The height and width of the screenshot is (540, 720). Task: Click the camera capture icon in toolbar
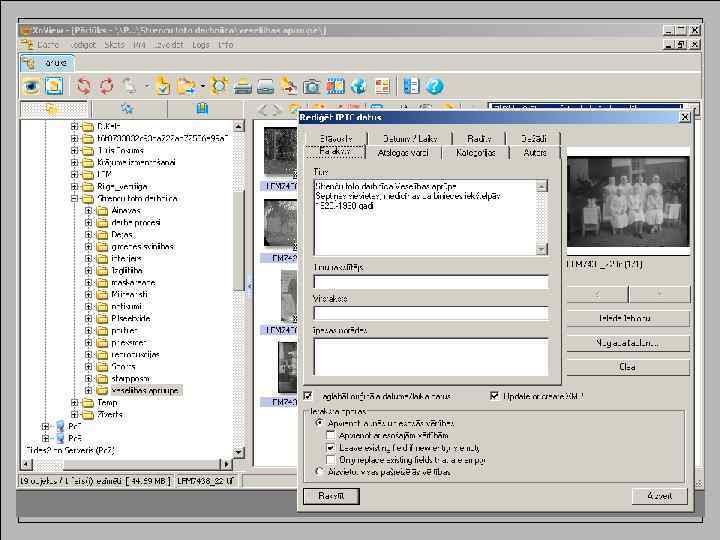[312, 87]
